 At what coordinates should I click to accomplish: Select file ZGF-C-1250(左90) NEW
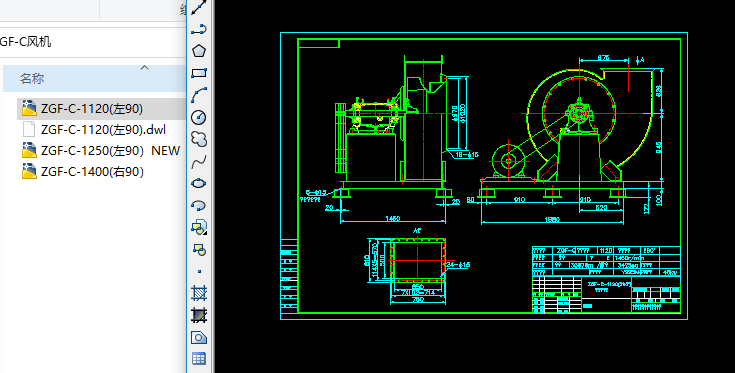[x=110, y=151]
